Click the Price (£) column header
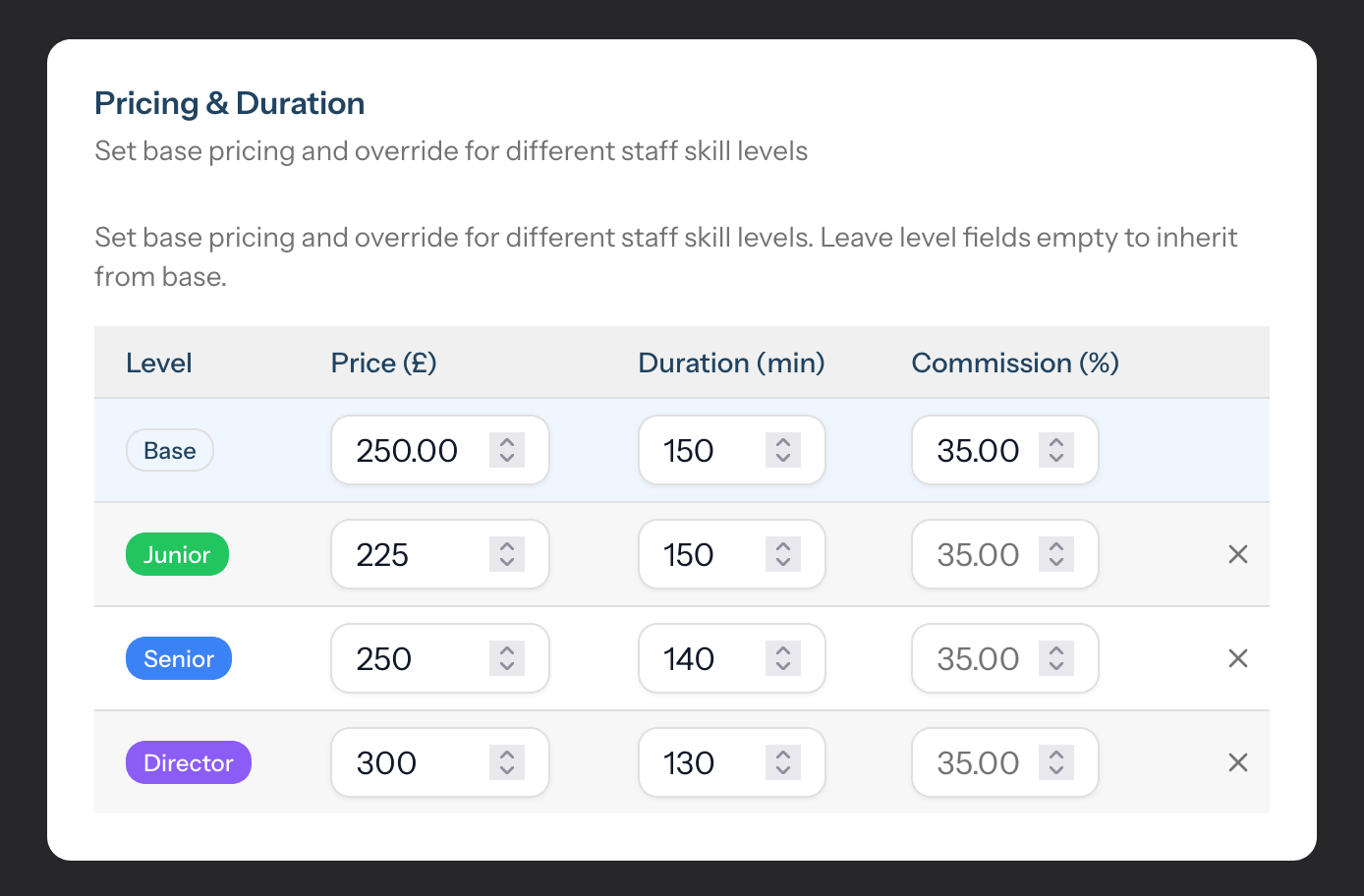This screenshot has height=896, width=1364. point(383,363)
